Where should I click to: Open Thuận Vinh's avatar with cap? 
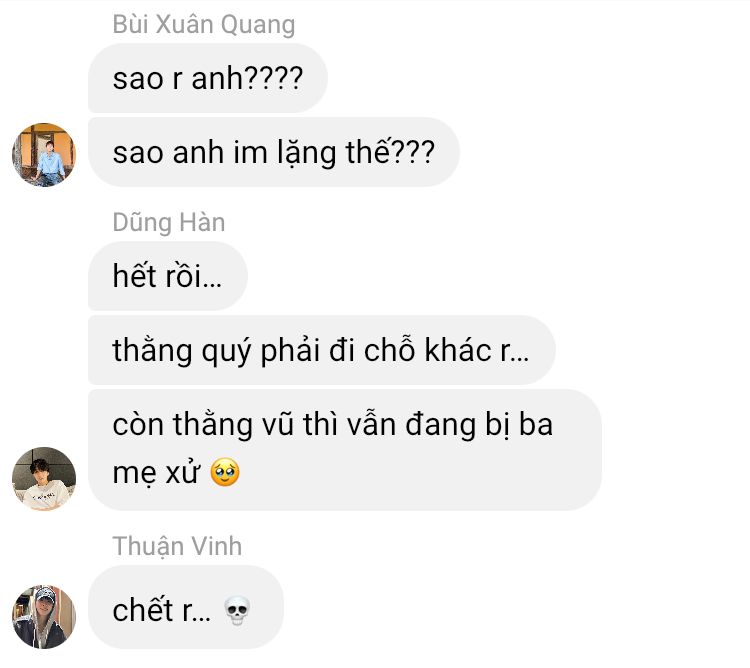(x=44, y=617)
